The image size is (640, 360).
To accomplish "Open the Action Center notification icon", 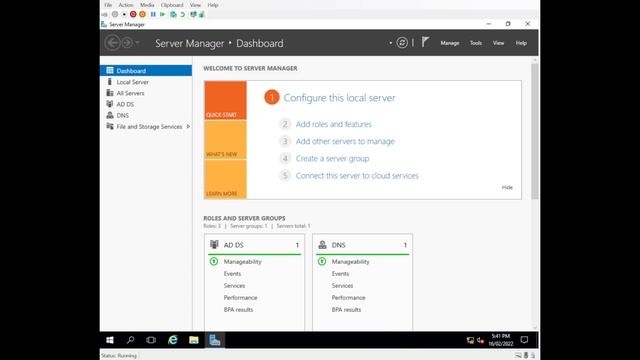I will coord(524,340).
